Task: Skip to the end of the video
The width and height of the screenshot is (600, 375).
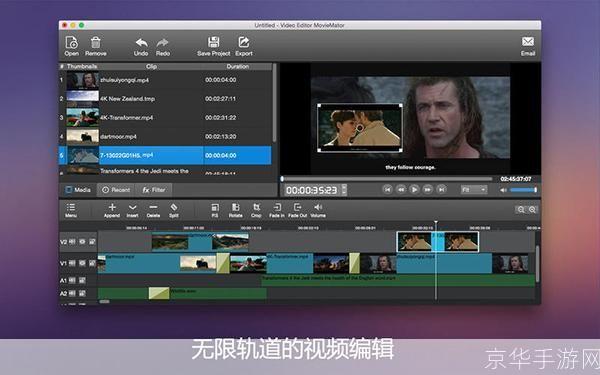Action: [441, 189]
